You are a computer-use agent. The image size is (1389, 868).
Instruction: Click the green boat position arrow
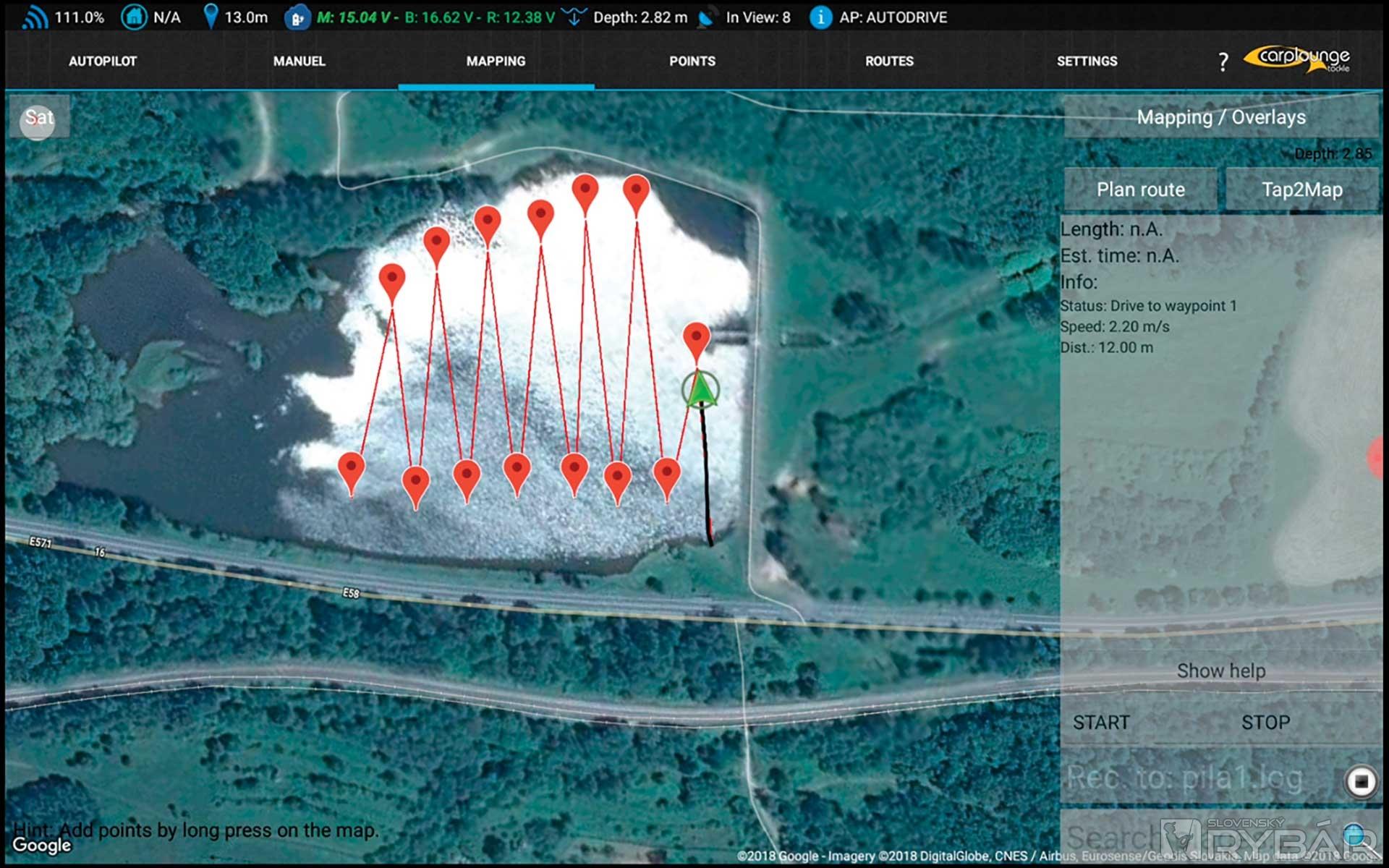[700, 389]
